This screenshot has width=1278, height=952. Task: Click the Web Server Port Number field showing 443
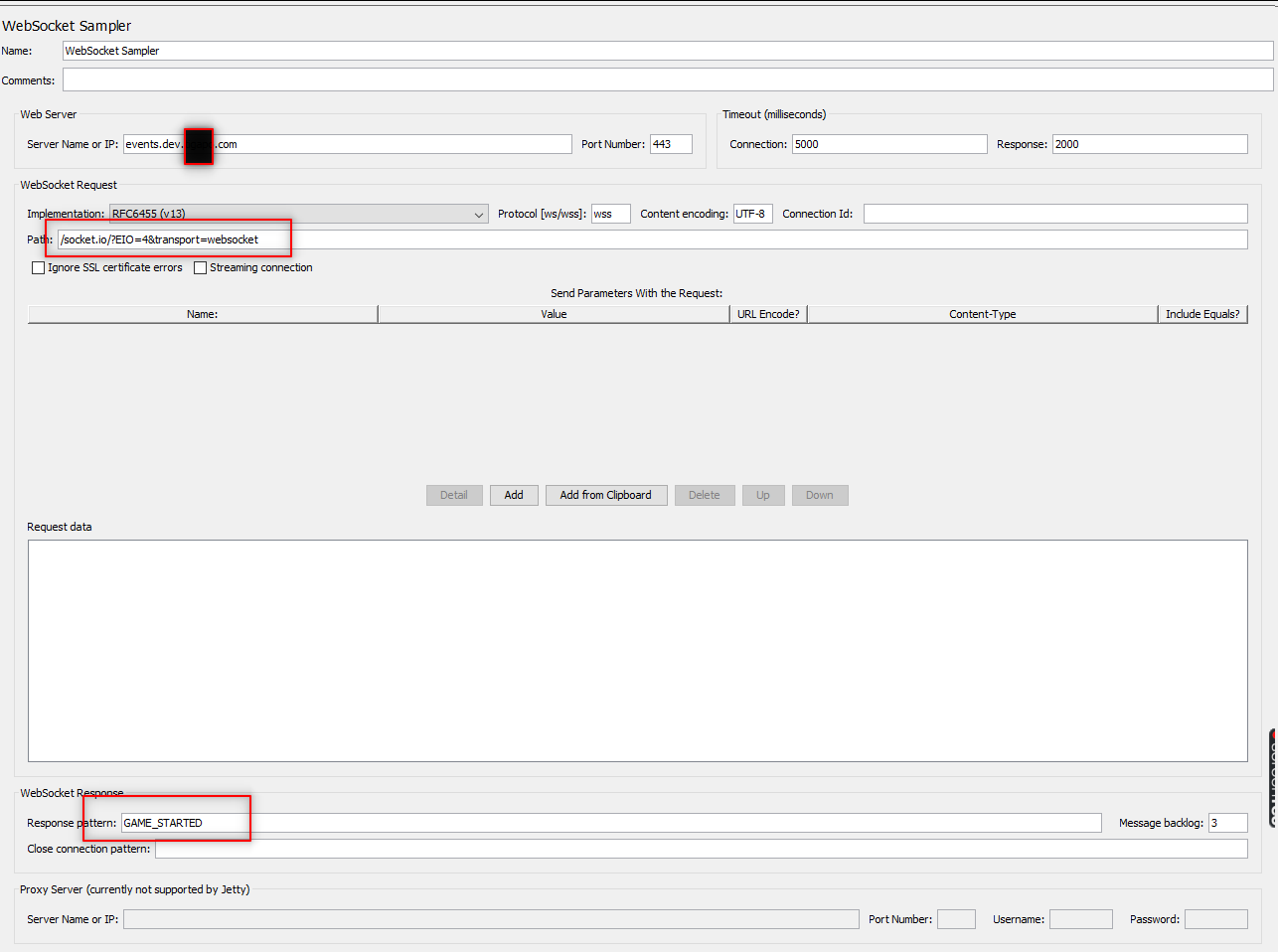coord(671,144)
